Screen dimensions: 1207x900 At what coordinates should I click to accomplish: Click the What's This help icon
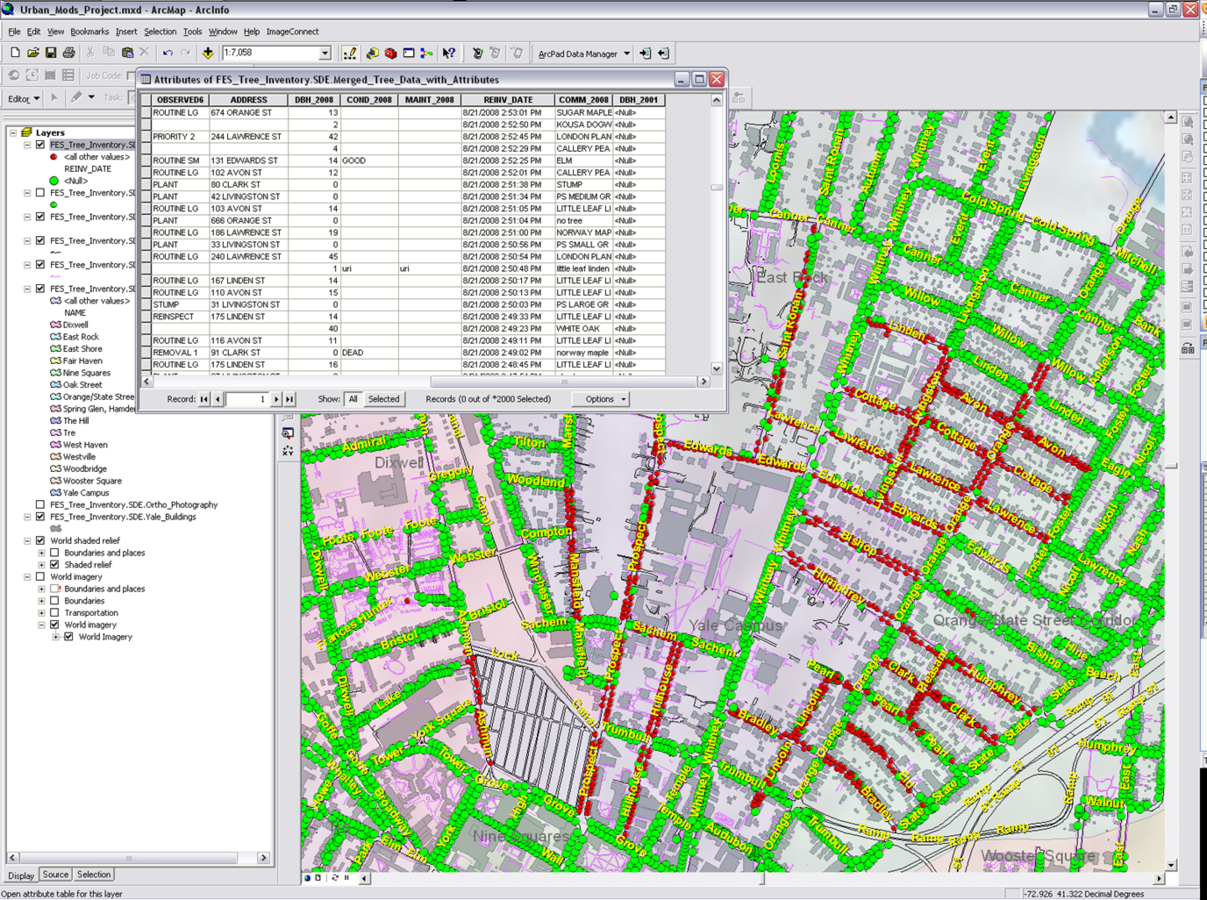[449, 53]
